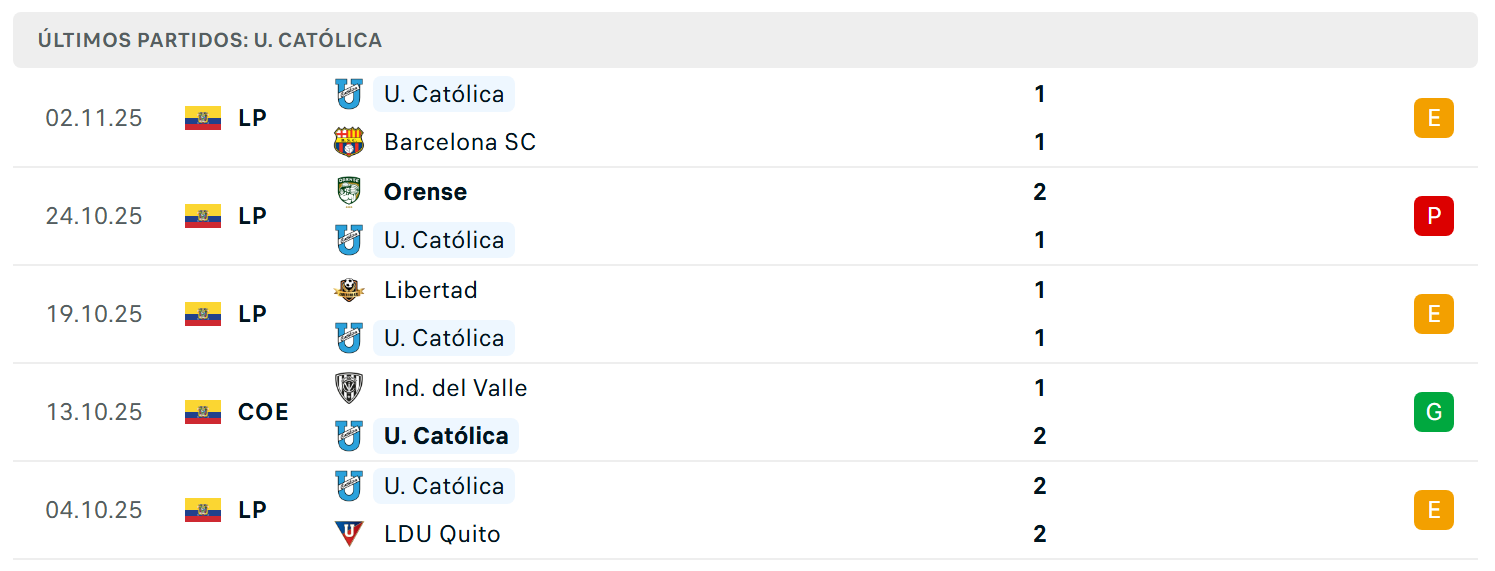Image resolution: width=1495 pixels, height=571 pixels.
Task: Click the Últimos Partidos: U. Católica header
Action: (210, 40)
